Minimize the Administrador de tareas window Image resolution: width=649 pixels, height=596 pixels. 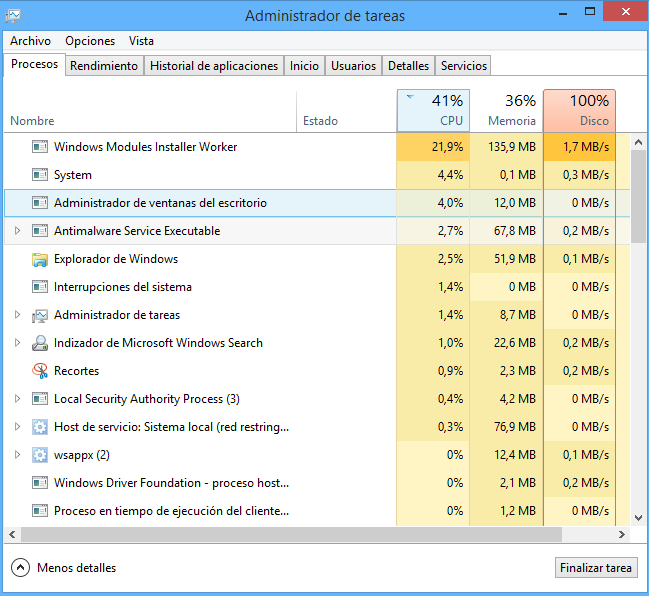coord(562,13)
